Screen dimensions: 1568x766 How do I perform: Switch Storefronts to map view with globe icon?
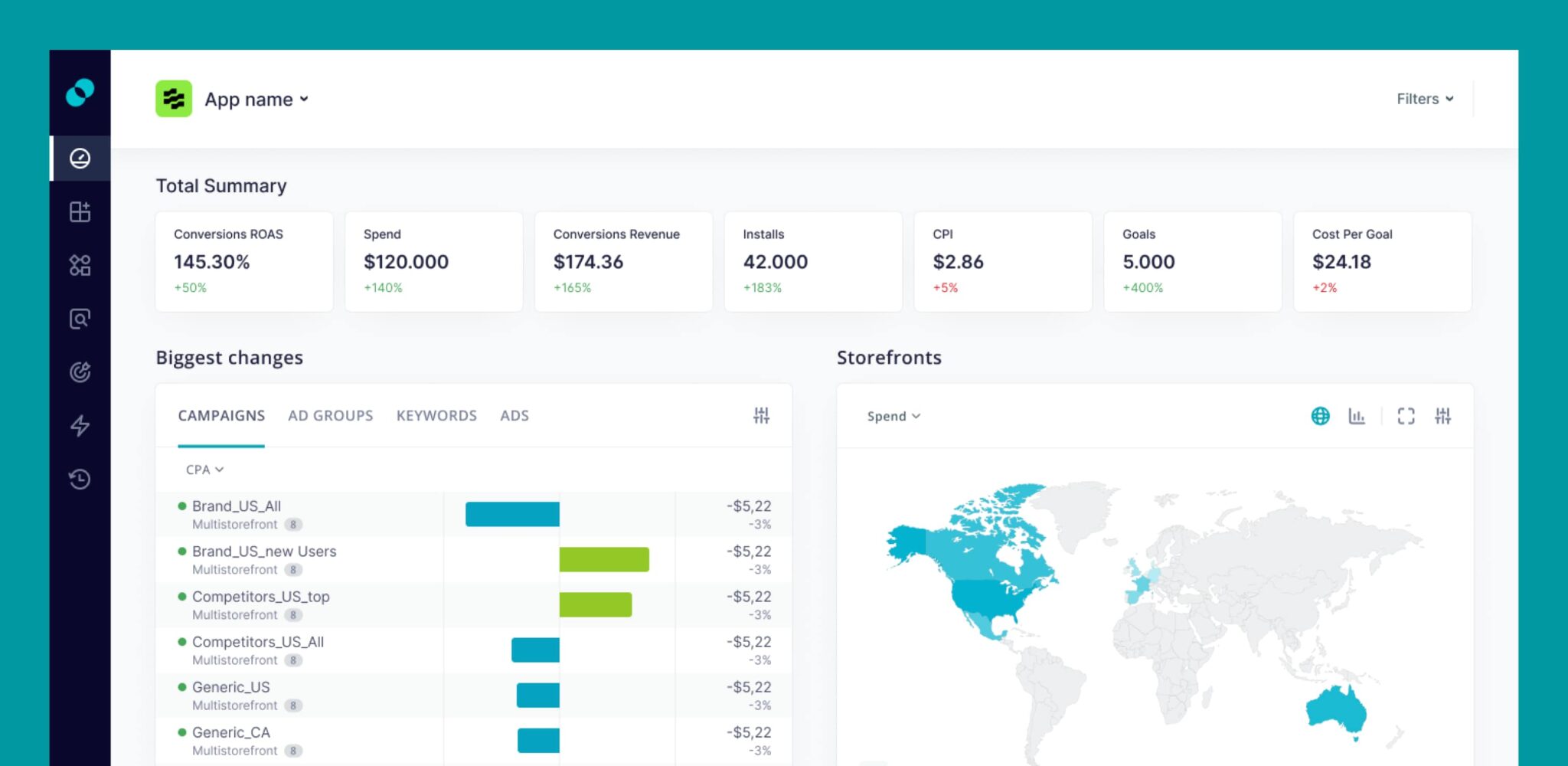coord(1320,416)
